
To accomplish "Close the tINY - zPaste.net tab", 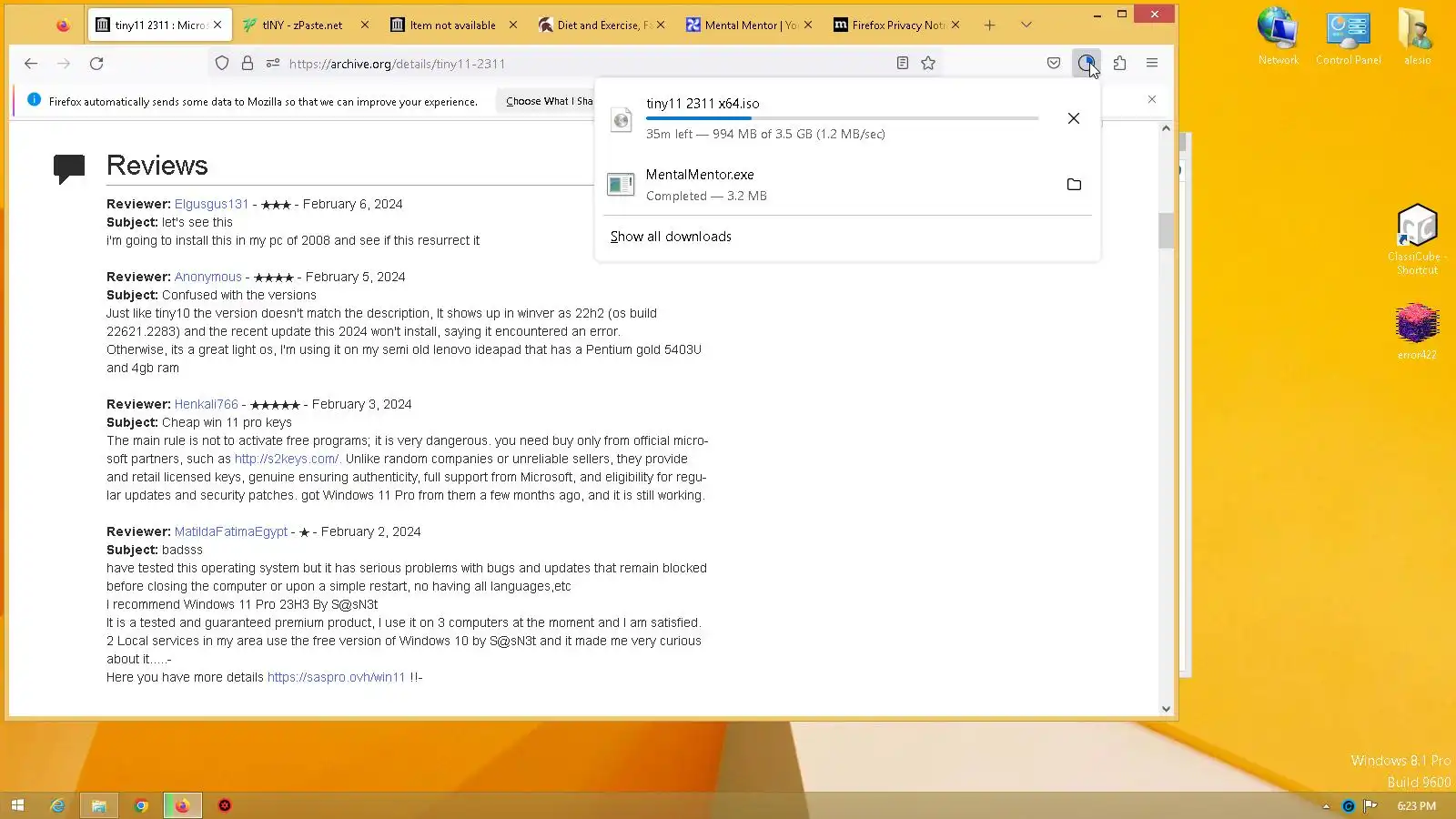I will [x=365, y=25].
